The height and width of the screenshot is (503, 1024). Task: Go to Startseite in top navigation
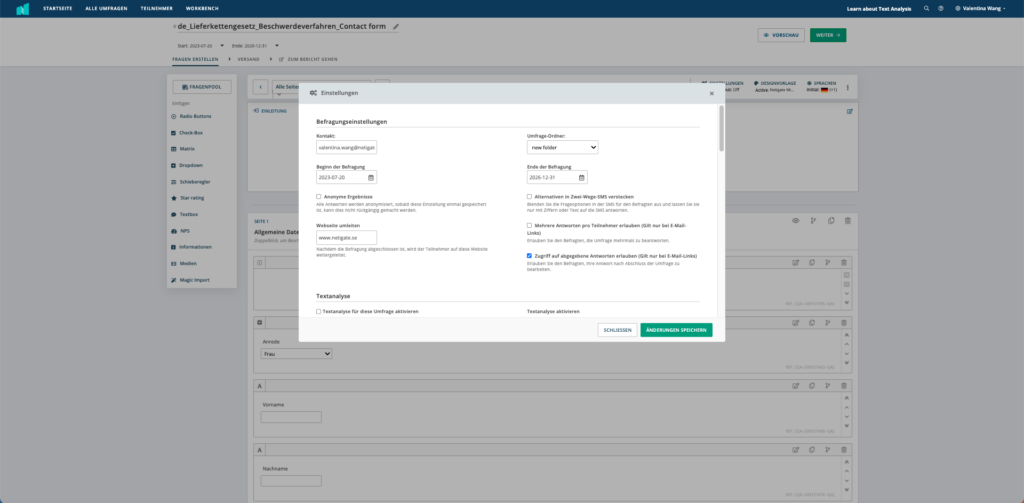pyautogui.click(x=57, y=8)
